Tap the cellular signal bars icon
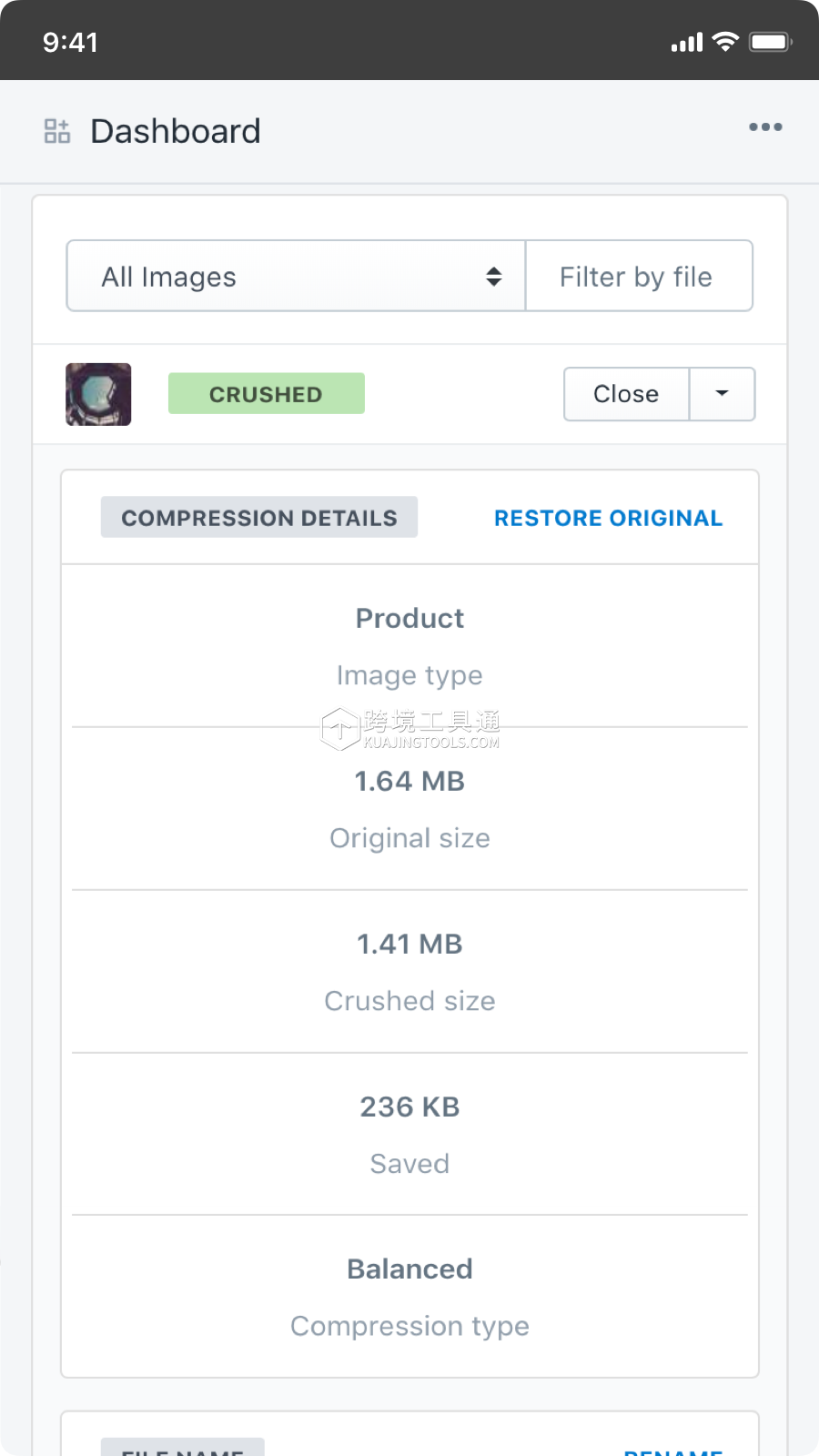The width and height of the screenshot is (819, 1456). 687,43
